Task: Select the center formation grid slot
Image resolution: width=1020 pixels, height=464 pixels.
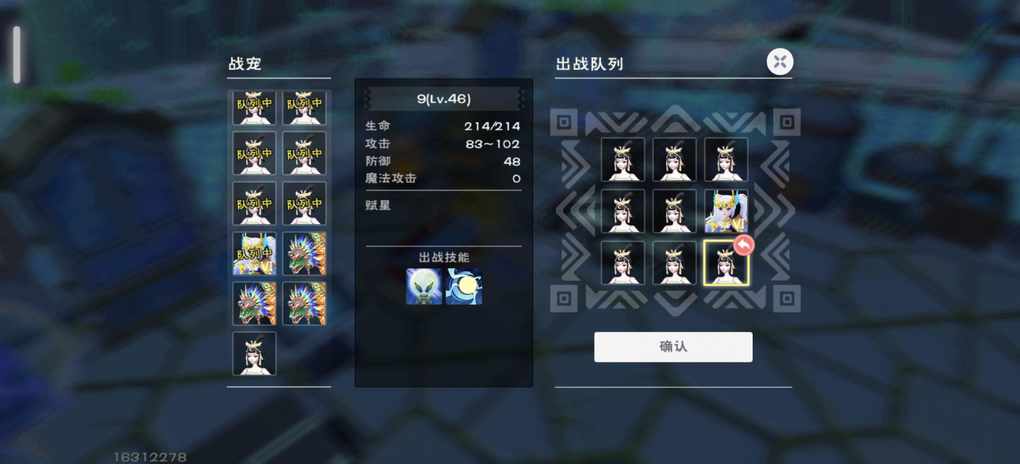Action: 675,212
